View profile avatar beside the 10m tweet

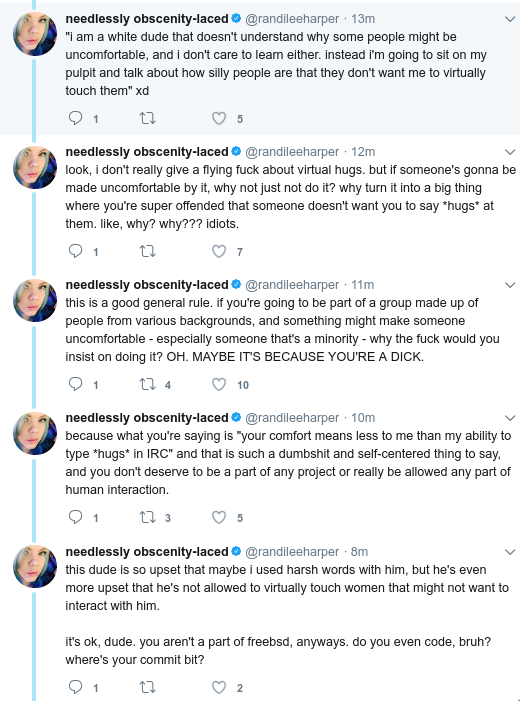pos(35,433)
